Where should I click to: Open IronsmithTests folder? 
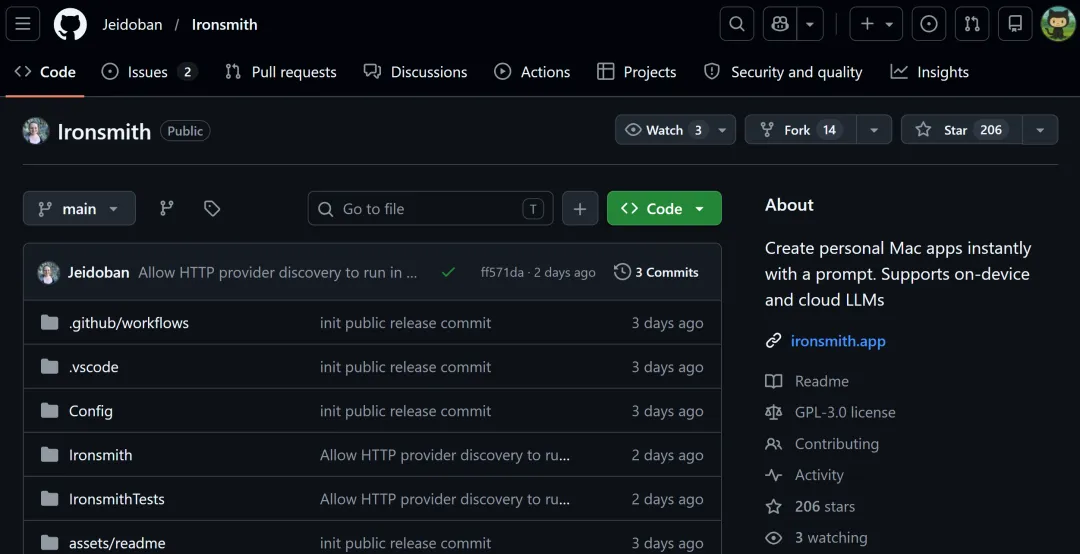click(x=116, y=499)
